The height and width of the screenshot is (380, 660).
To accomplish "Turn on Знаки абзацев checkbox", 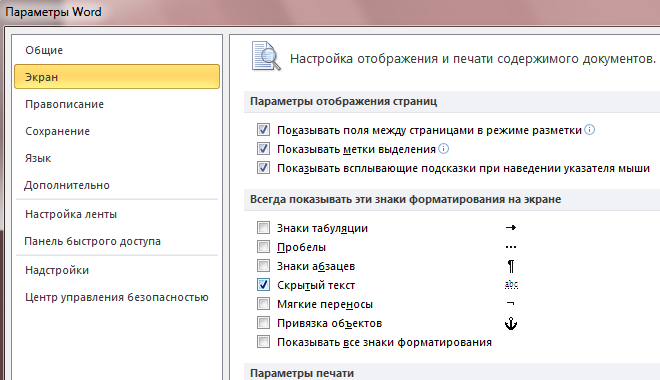I will 263,266.
